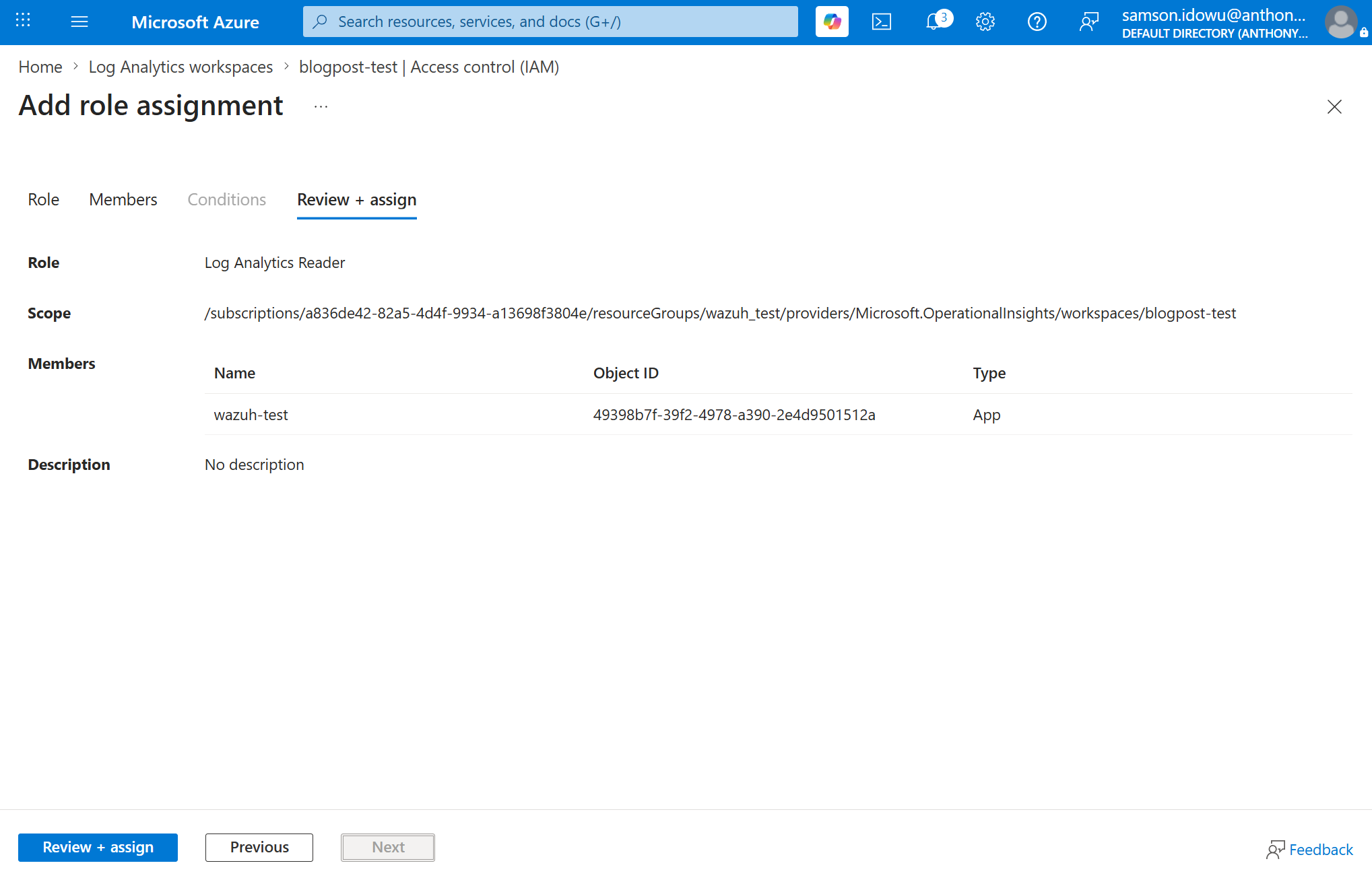The width and height of the screenshot is (1372, 884).
Task: Click the greyed Next button
Action: tap(388, 847)
